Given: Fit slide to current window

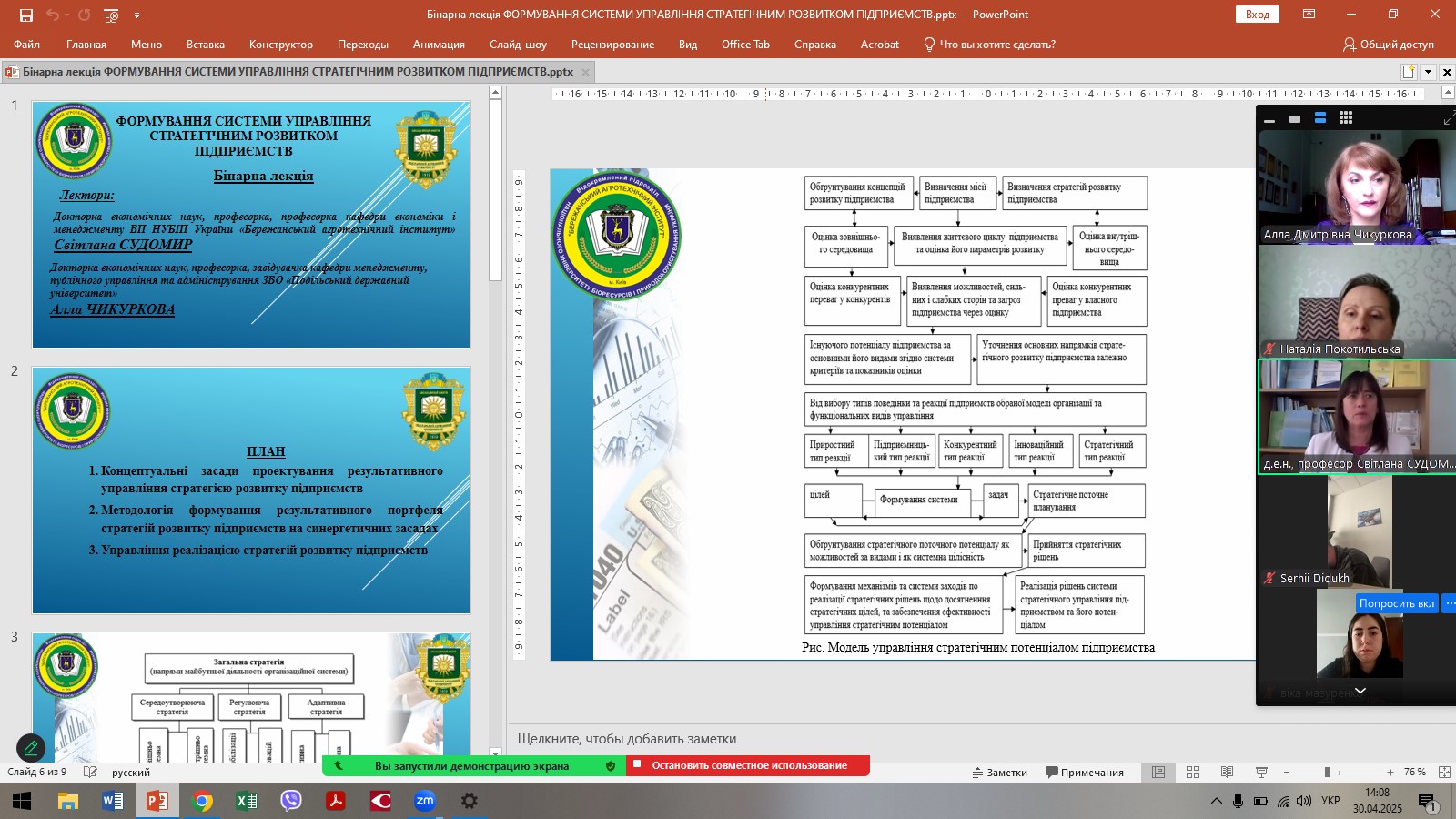Looking at the screenshot, I should tap(1444, 772).
